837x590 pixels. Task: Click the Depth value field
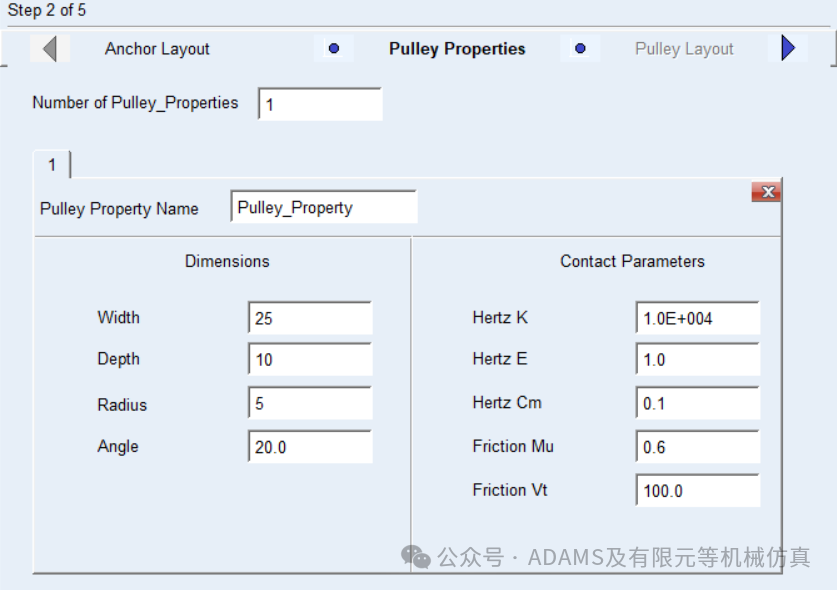tap(310, 359)
